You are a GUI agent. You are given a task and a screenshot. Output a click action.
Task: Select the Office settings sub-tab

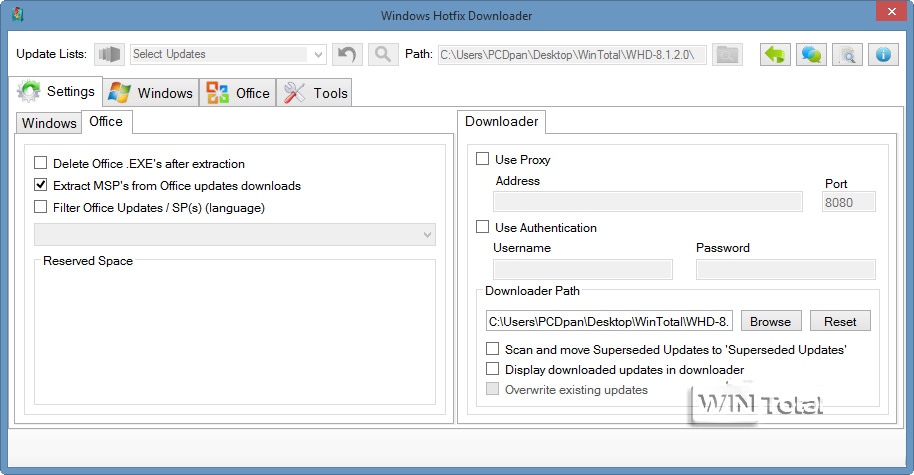pyautogui.click(x=106, y=121)
